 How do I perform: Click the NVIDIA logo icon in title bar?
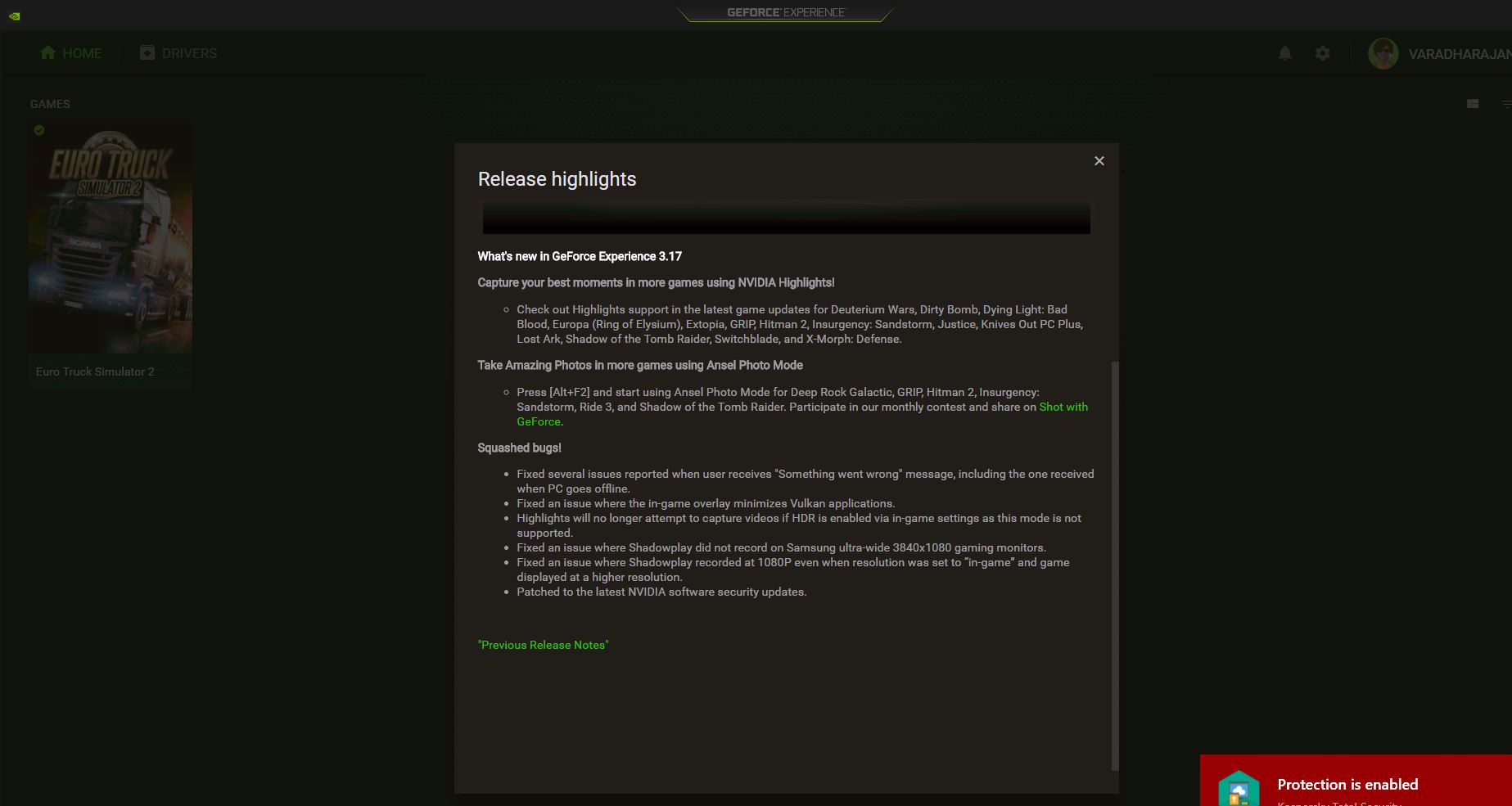tap(15, 15)
